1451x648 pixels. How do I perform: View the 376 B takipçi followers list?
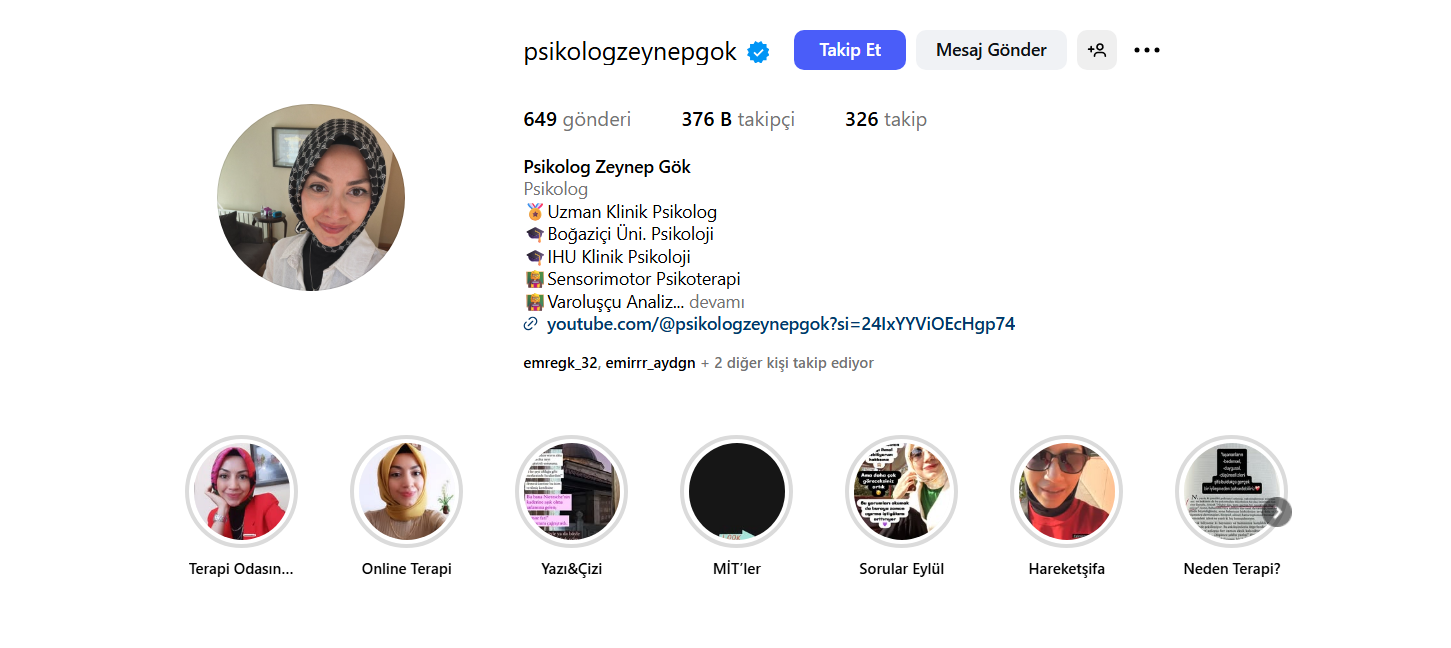(738, 120)
